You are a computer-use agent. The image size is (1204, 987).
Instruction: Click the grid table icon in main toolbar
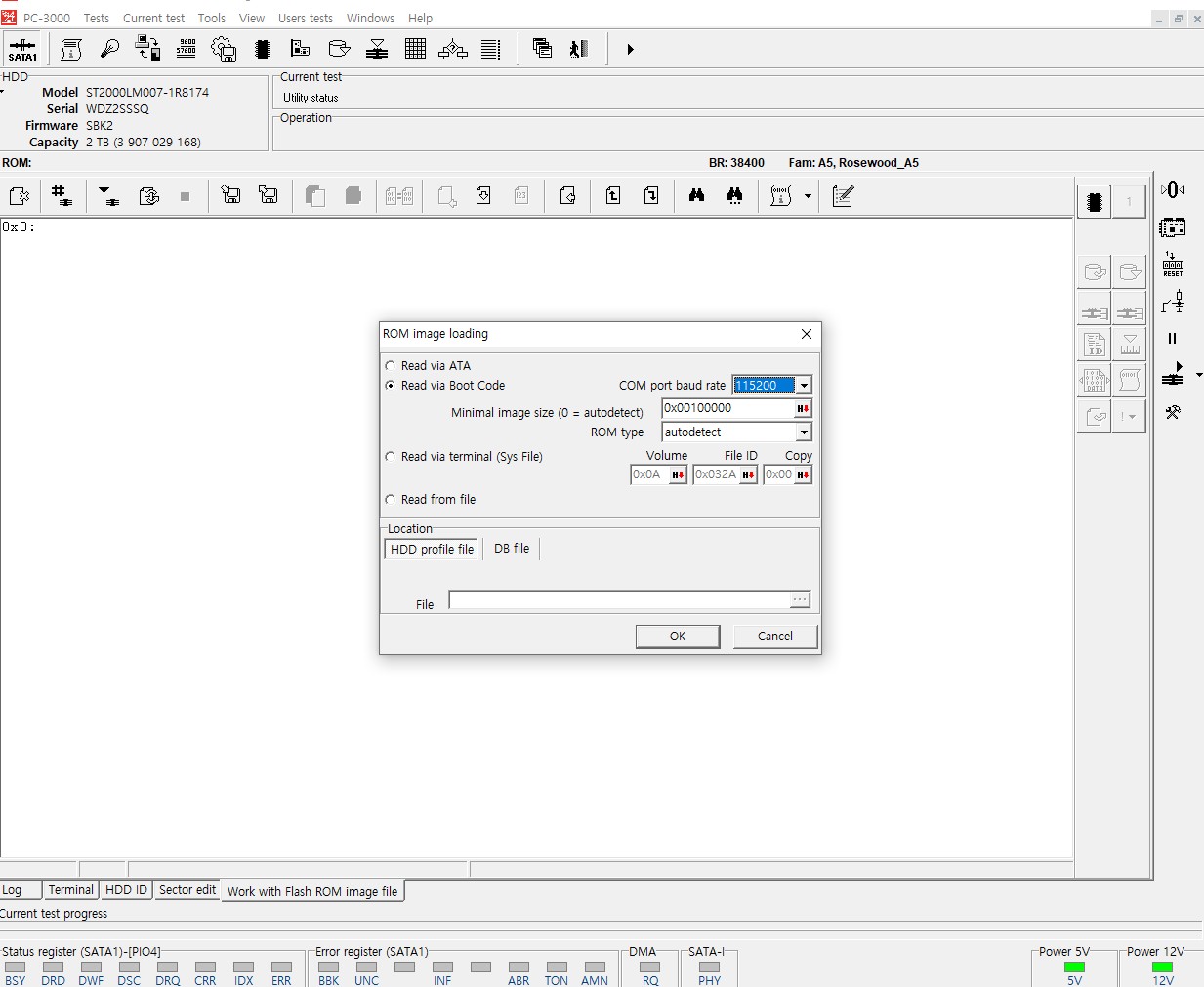pos(415,49)
